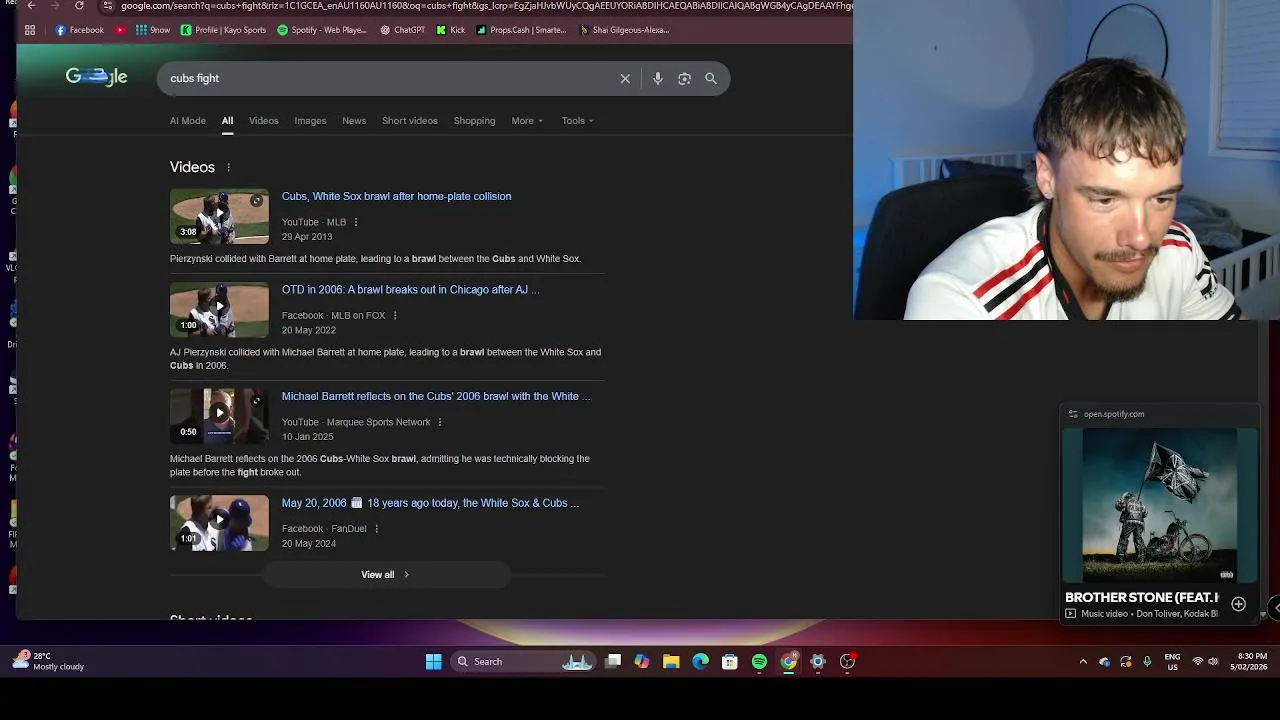The height and width of the screenshot is (720, 1280).
Task: Open options for Facebook FanDuel result
Action: coord(376,528)
